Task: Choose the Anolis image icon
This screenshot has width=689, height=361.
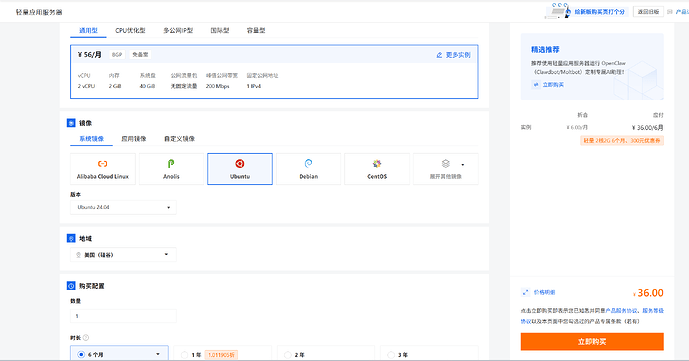Action: (171, 164)
